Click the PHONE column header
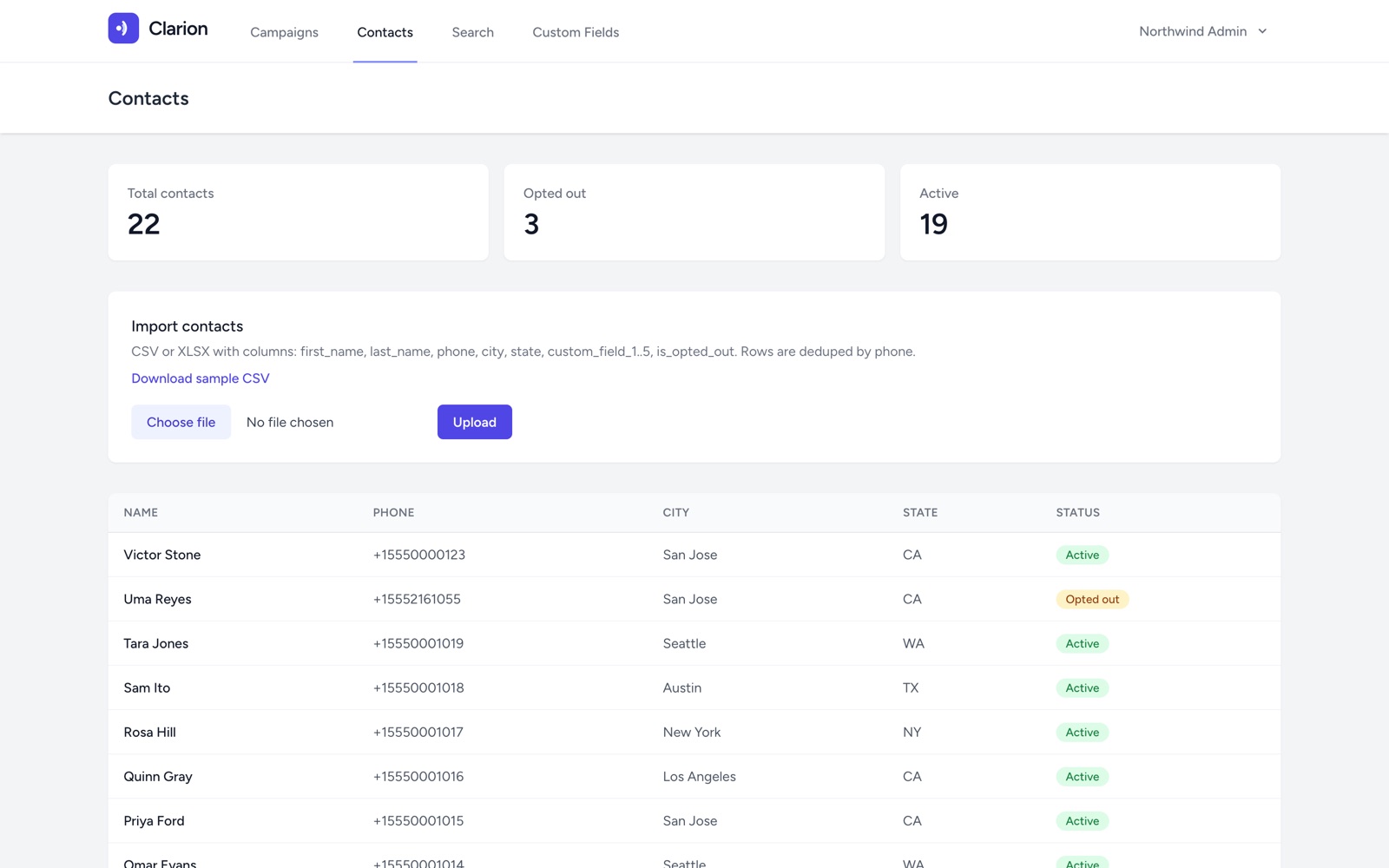The image size is (1389, 868). click(x=393, y=513)
